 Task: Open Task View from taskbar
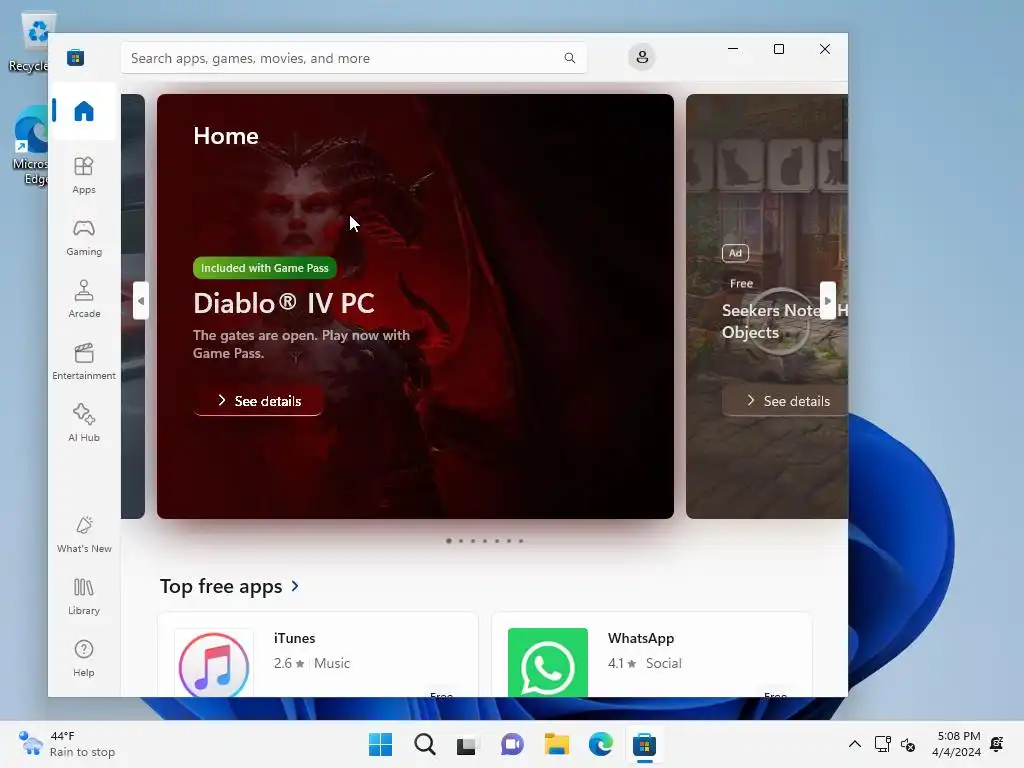tap(468, 744)
